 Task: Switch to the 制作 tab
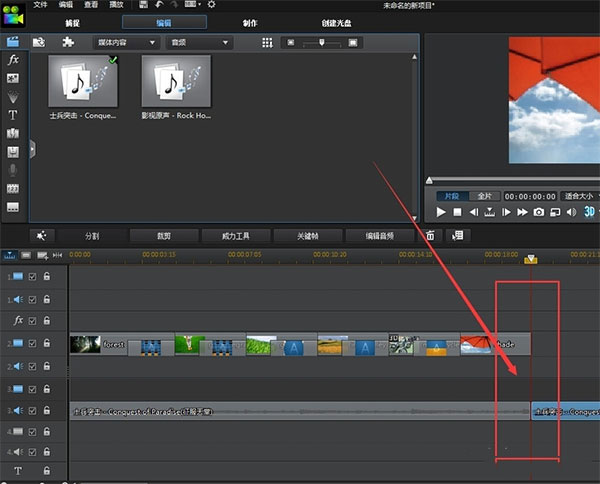252,21
